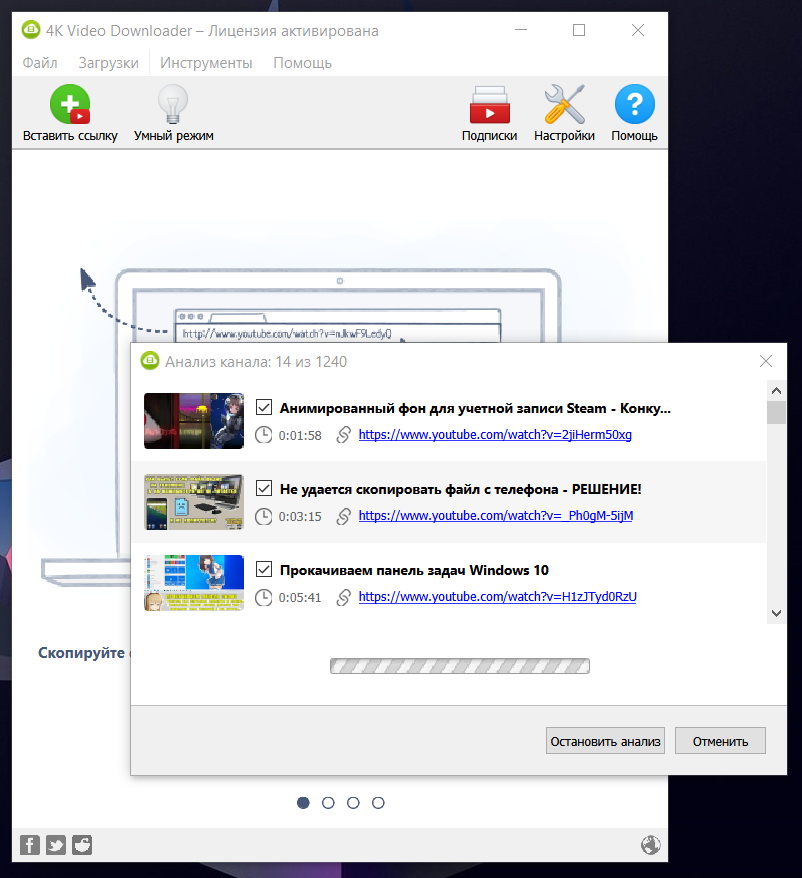Click the clock icon beside 0:03:15

tap(264, 516)
